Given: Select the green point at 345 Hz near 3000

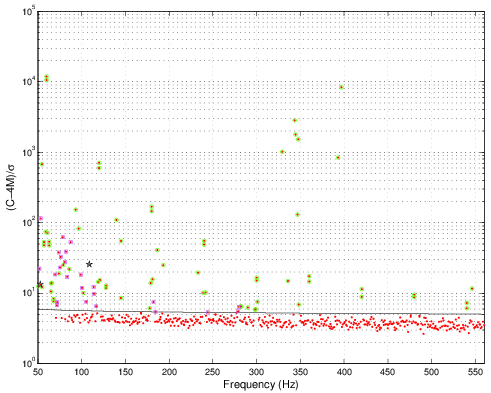Looking at the screenshot, I should [x=295, y=120].
